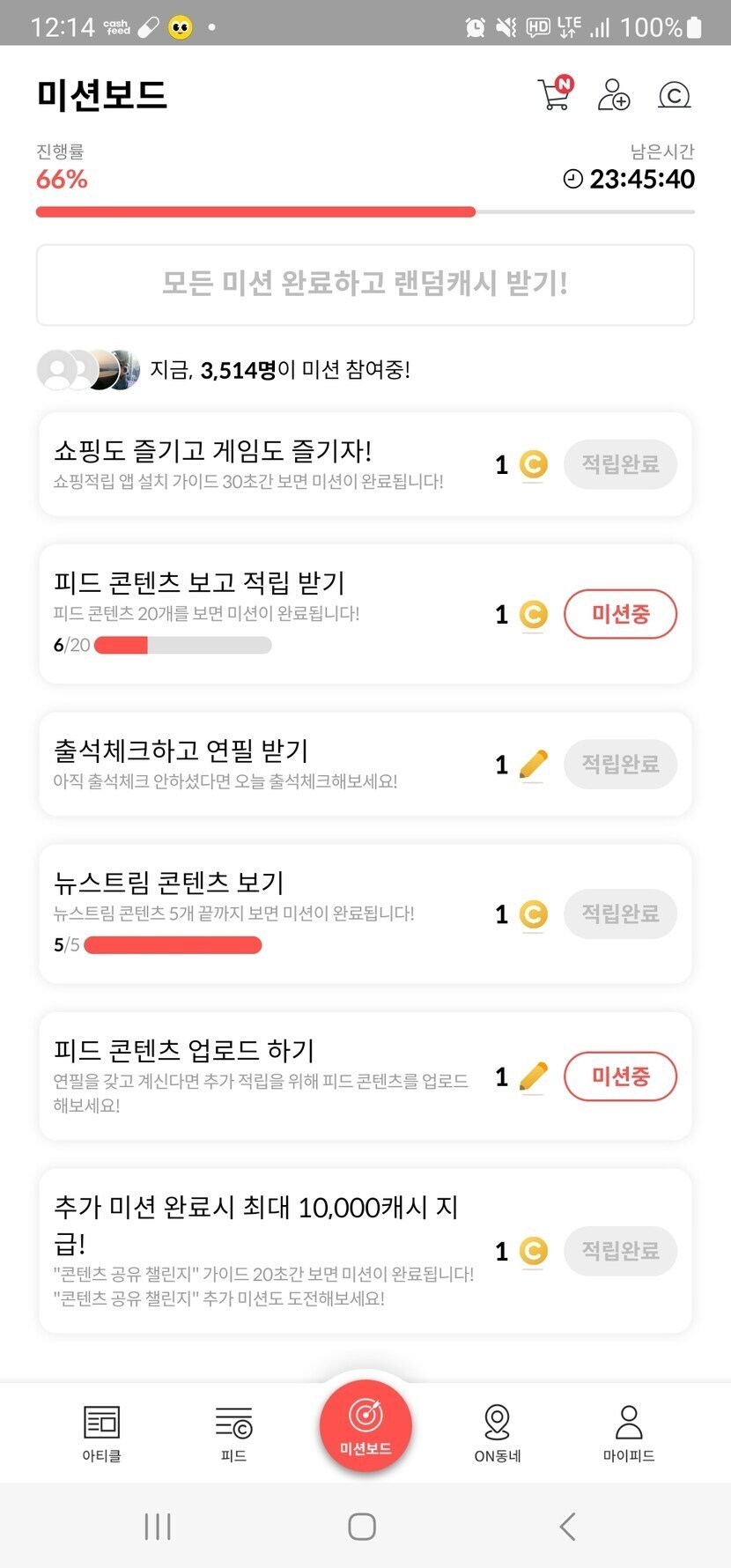
Task: Select the 미션보드 center tab
Action: tap(365, 1425)
